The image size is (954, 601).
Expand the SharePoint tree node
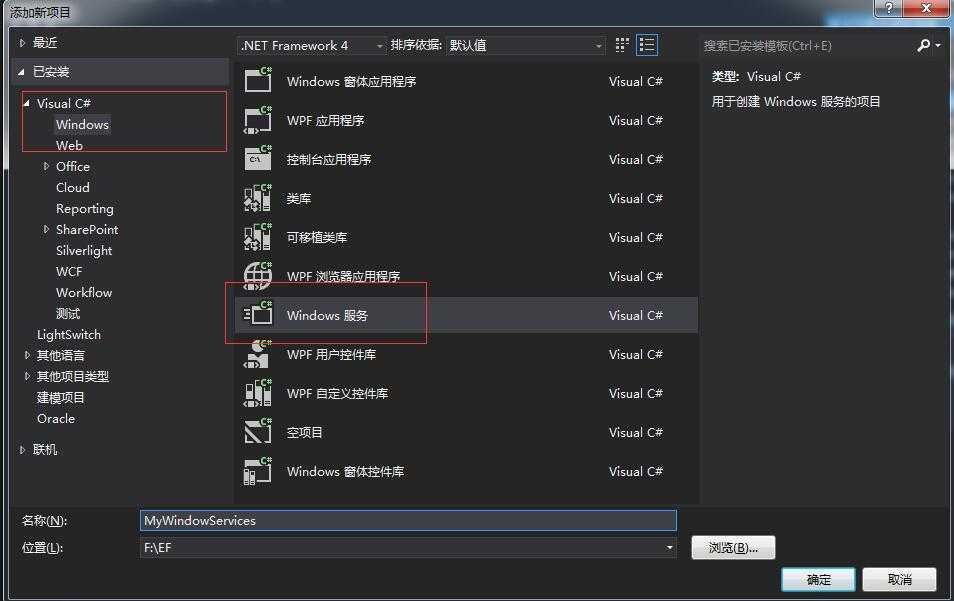[x=46, y=229]
